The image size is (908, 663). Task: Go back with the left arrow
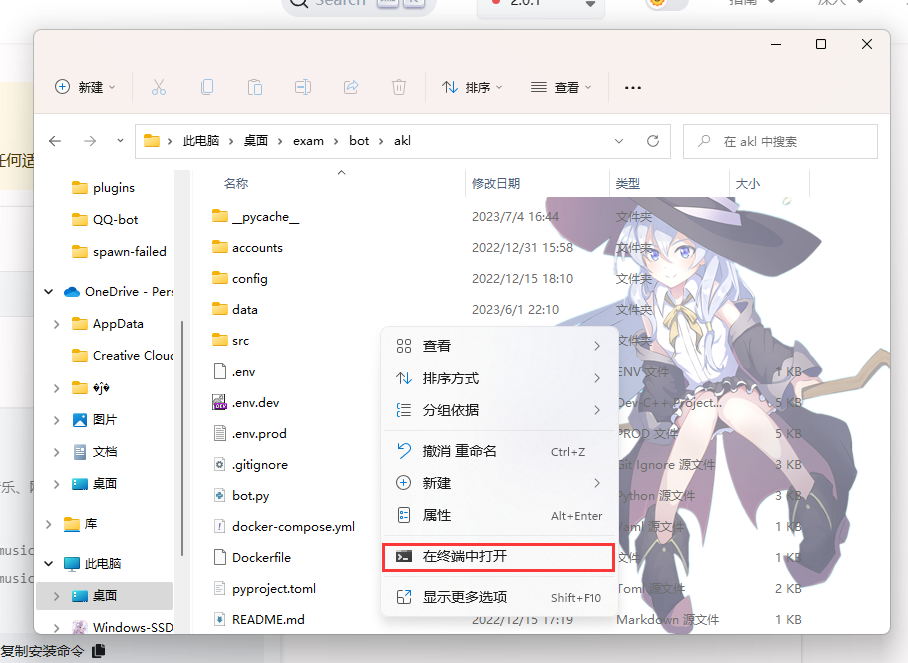(55, 141)
